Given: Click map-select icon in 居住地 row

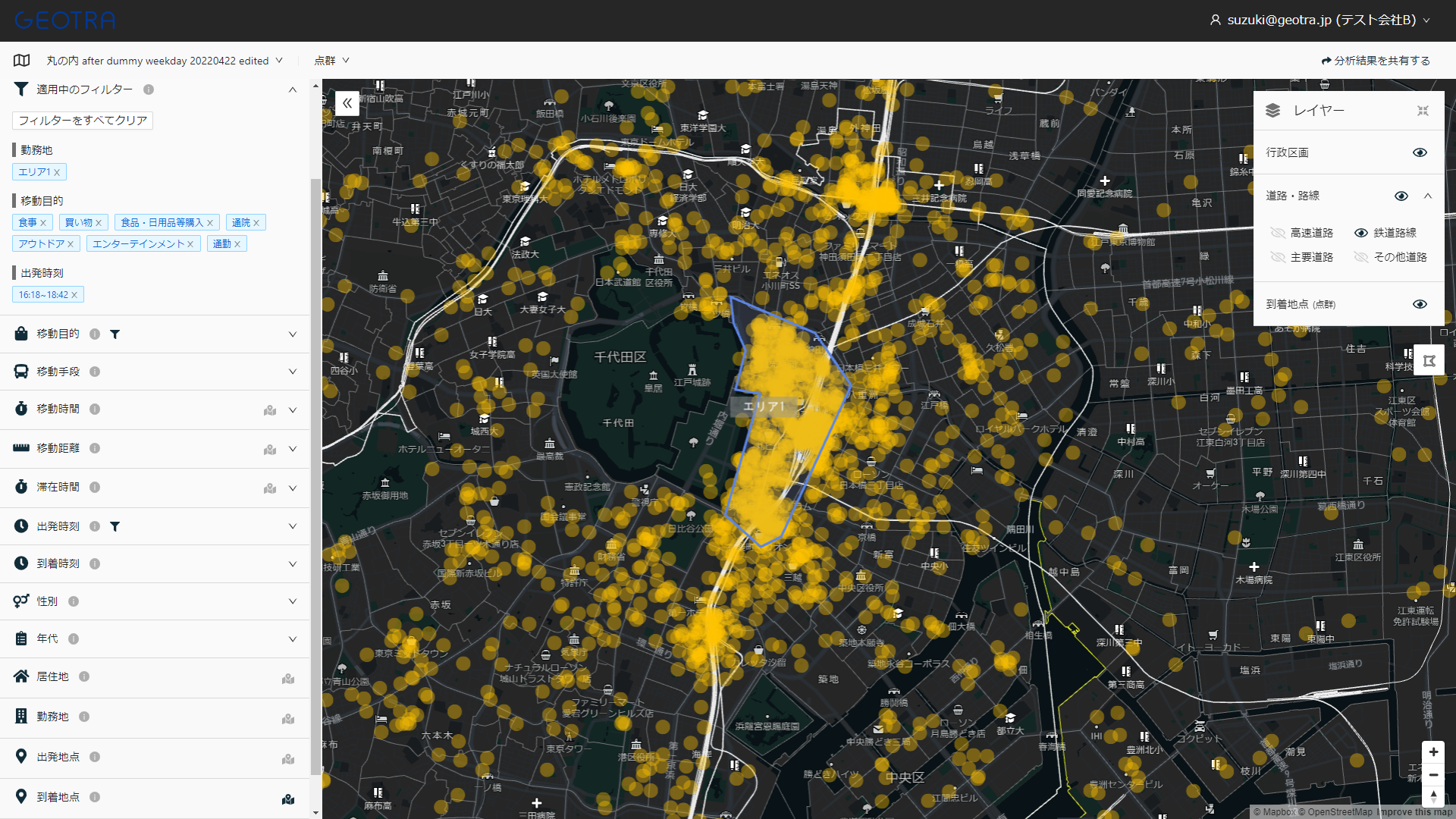Looking at the screenshot, I should (288, 679).
